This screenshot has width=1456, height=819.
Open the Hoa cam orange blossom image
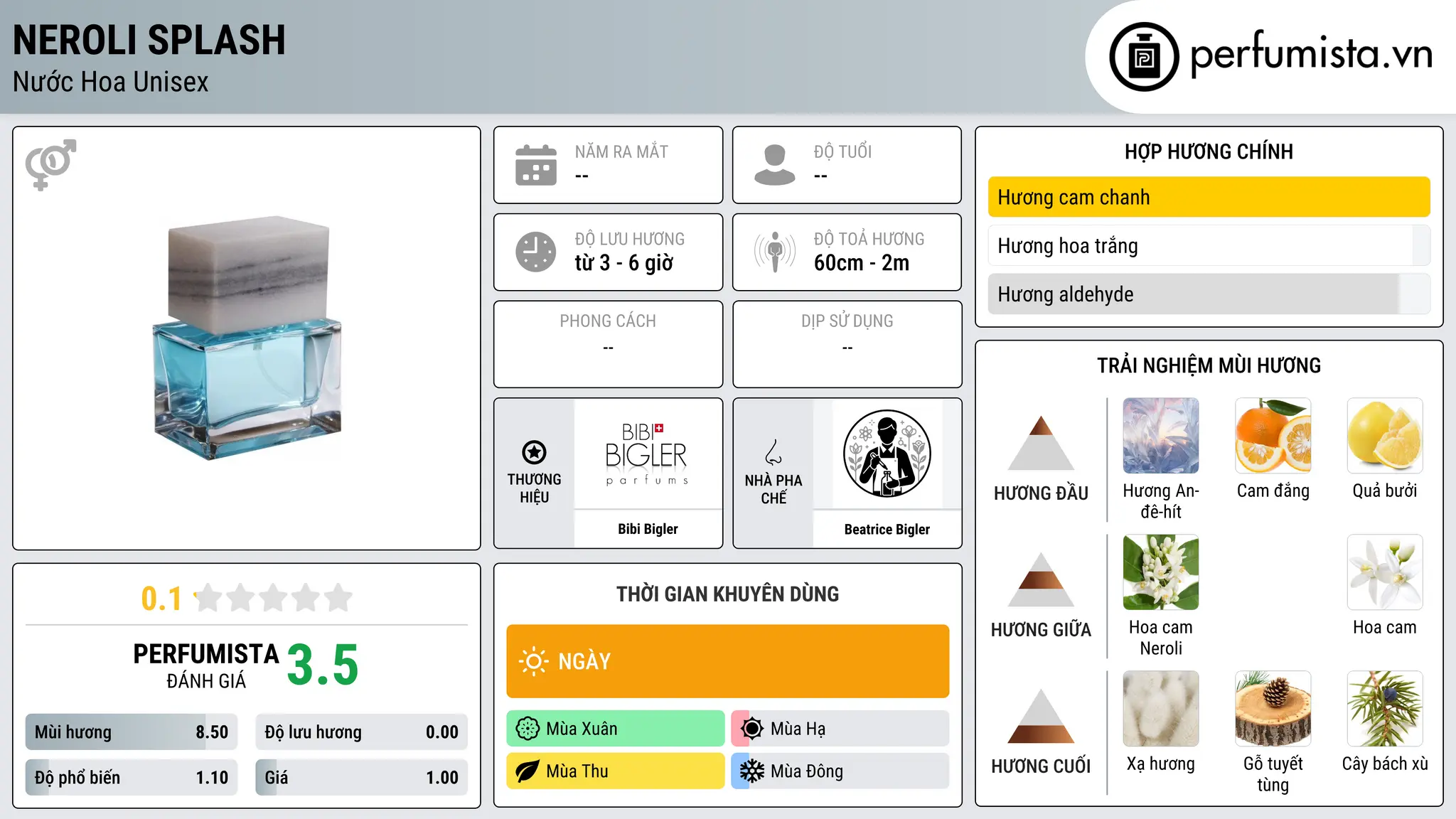click(1385, 572)
